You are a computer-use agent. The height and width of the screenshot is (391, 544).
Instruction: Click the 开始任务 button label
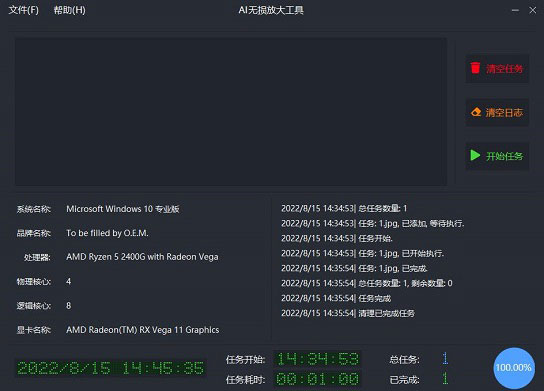pos(504,156)
